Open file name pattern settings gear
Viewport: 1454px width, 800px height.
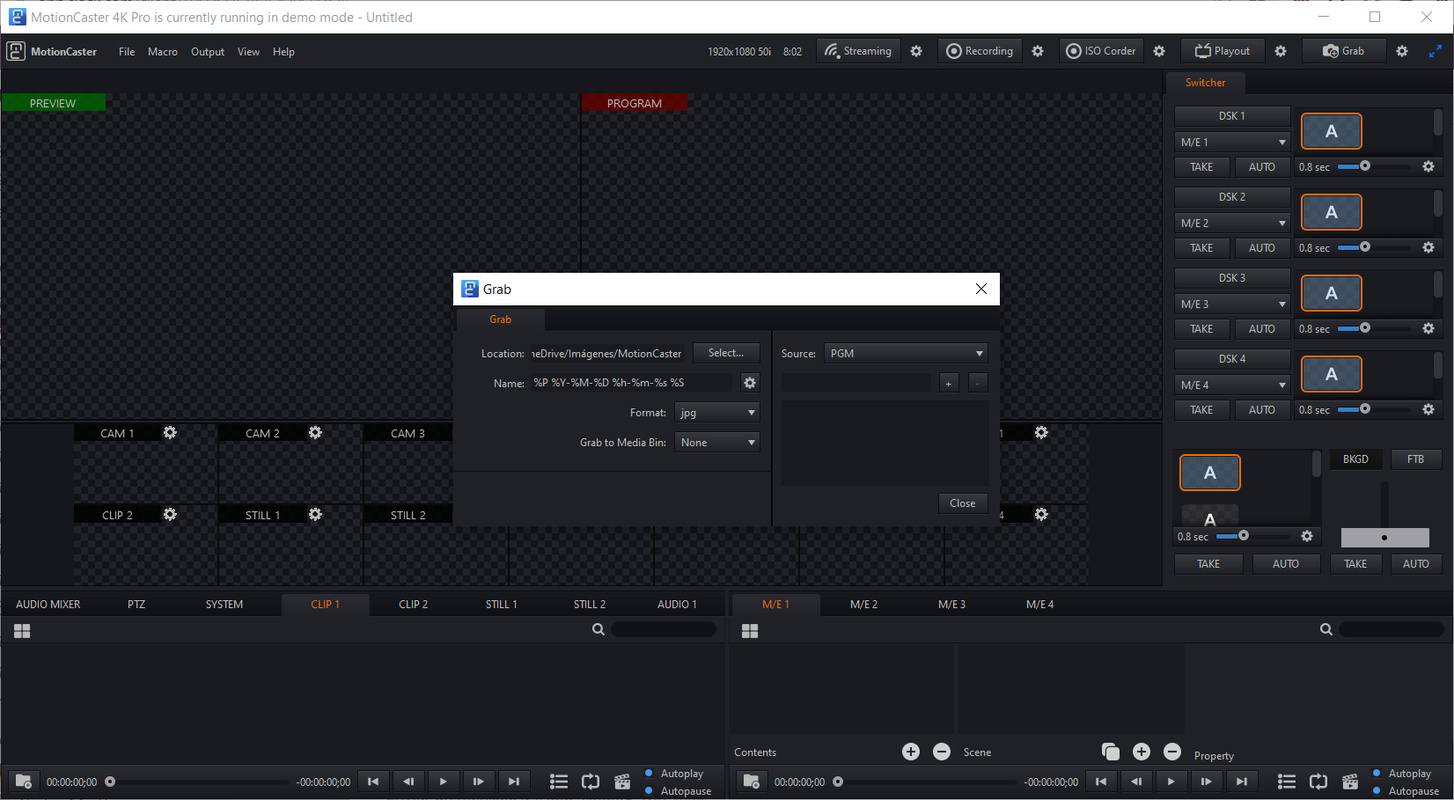(750, 383)
